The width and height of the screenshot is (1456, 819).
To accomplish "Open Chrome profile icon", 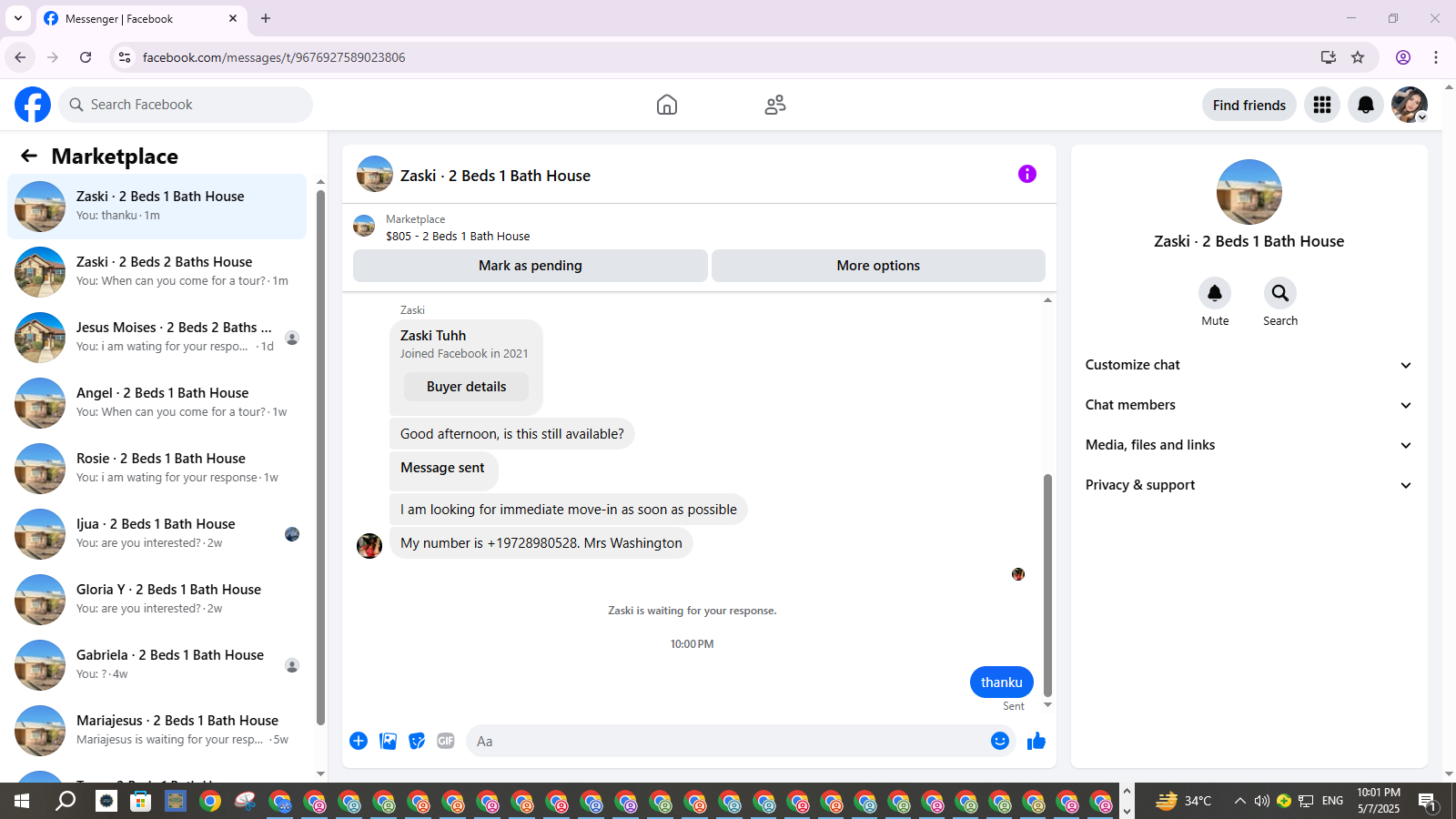I will click(x=1403, y=57).
